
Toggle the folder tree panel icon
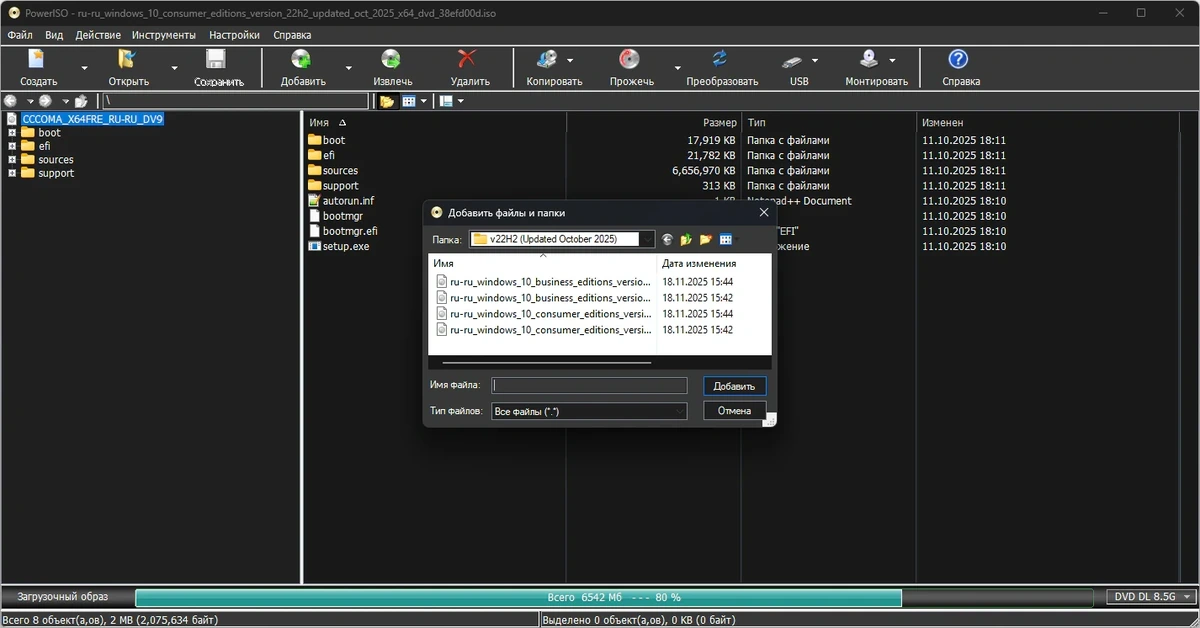coord(387,101)
